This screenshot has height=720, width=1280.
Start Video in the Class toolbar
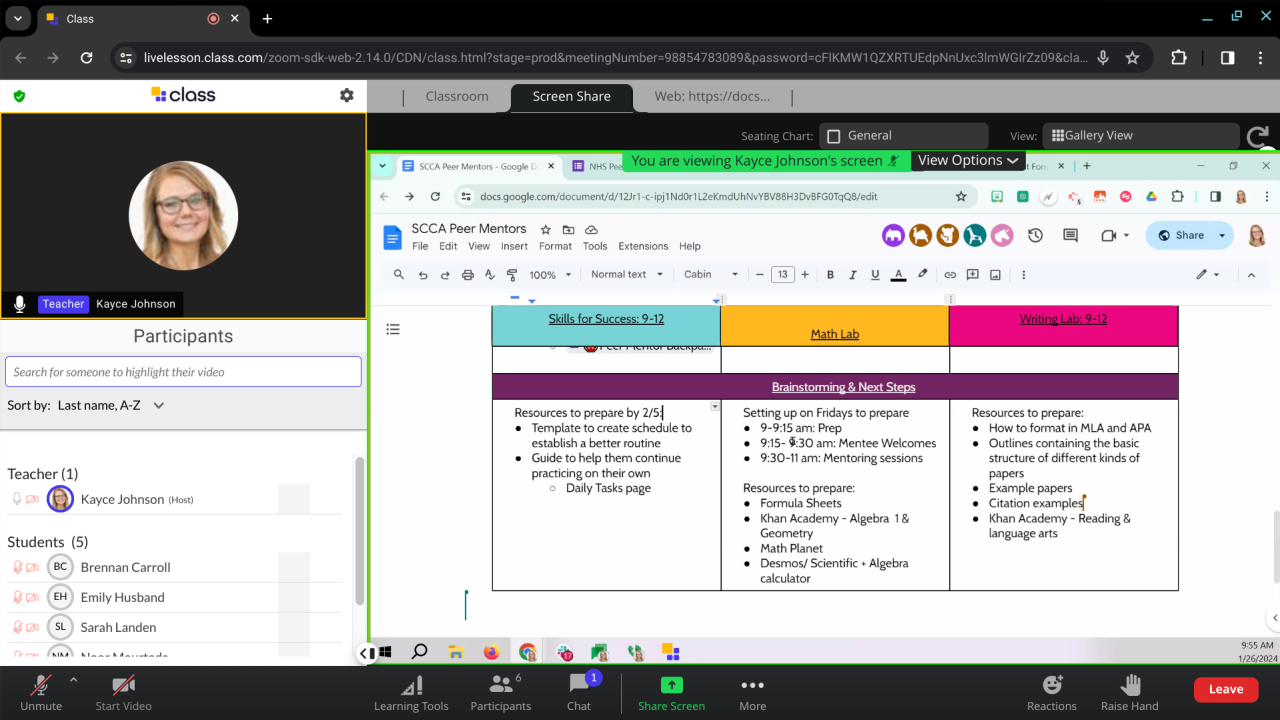pyautogui.click(x=123, y=692)
